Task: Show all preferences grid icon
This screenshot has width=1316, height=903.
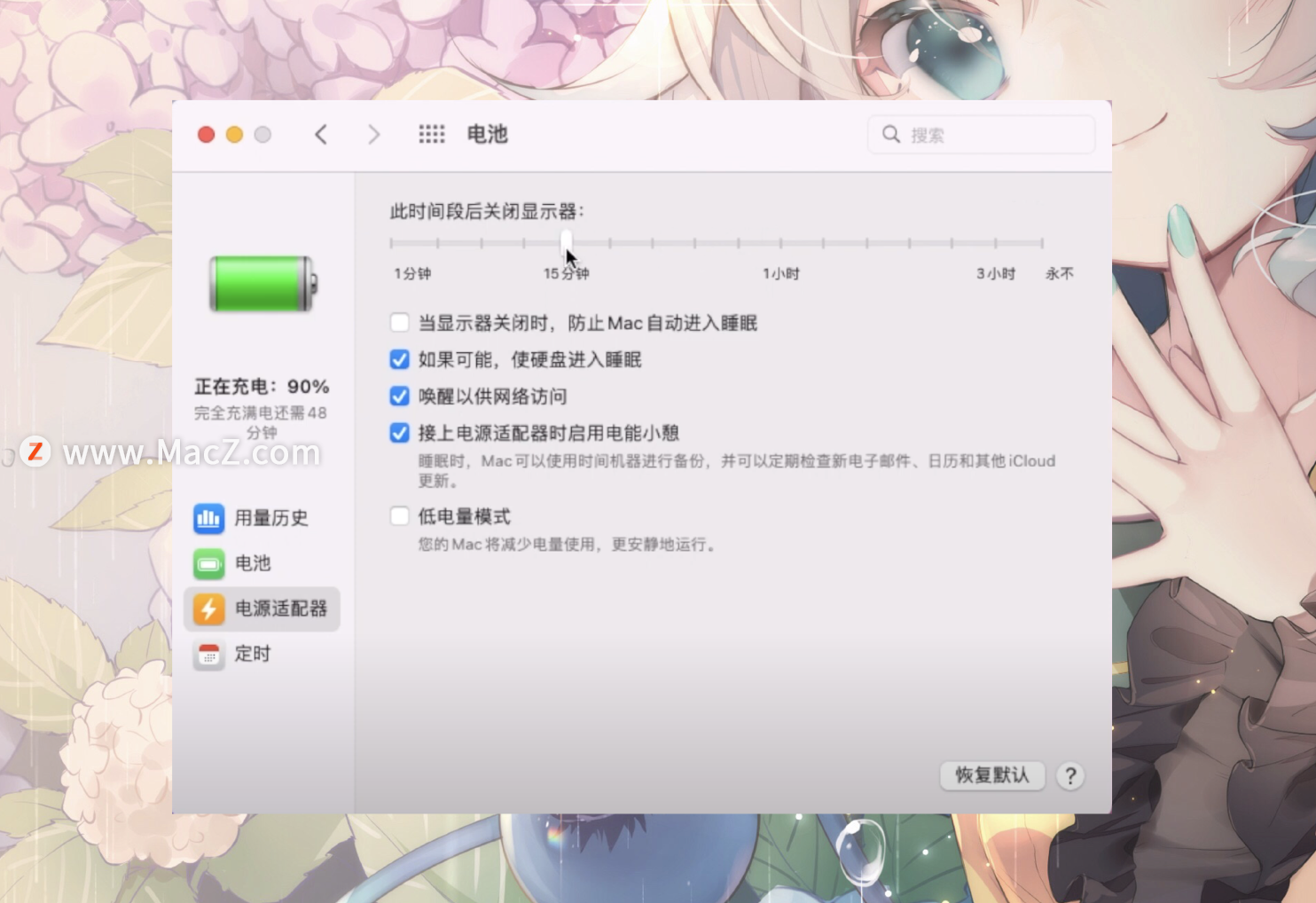Action: click(432, 134)
